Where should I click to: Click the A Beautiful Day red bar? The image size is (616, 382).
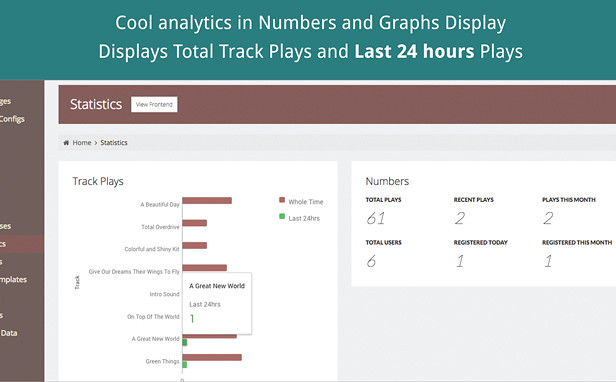point(207,201)
